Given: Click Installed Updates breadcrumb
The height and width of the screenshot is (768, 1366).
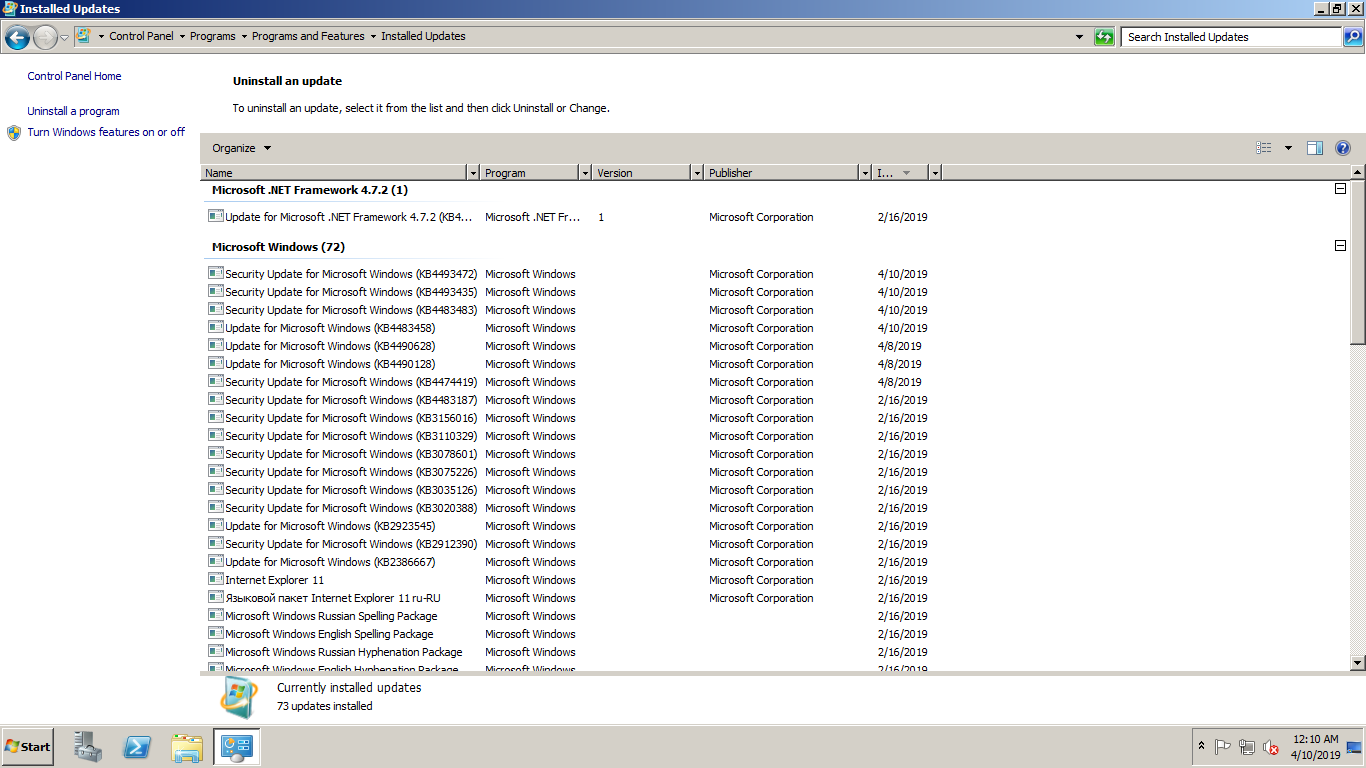Looking at the screenshot, I should 423,36.
